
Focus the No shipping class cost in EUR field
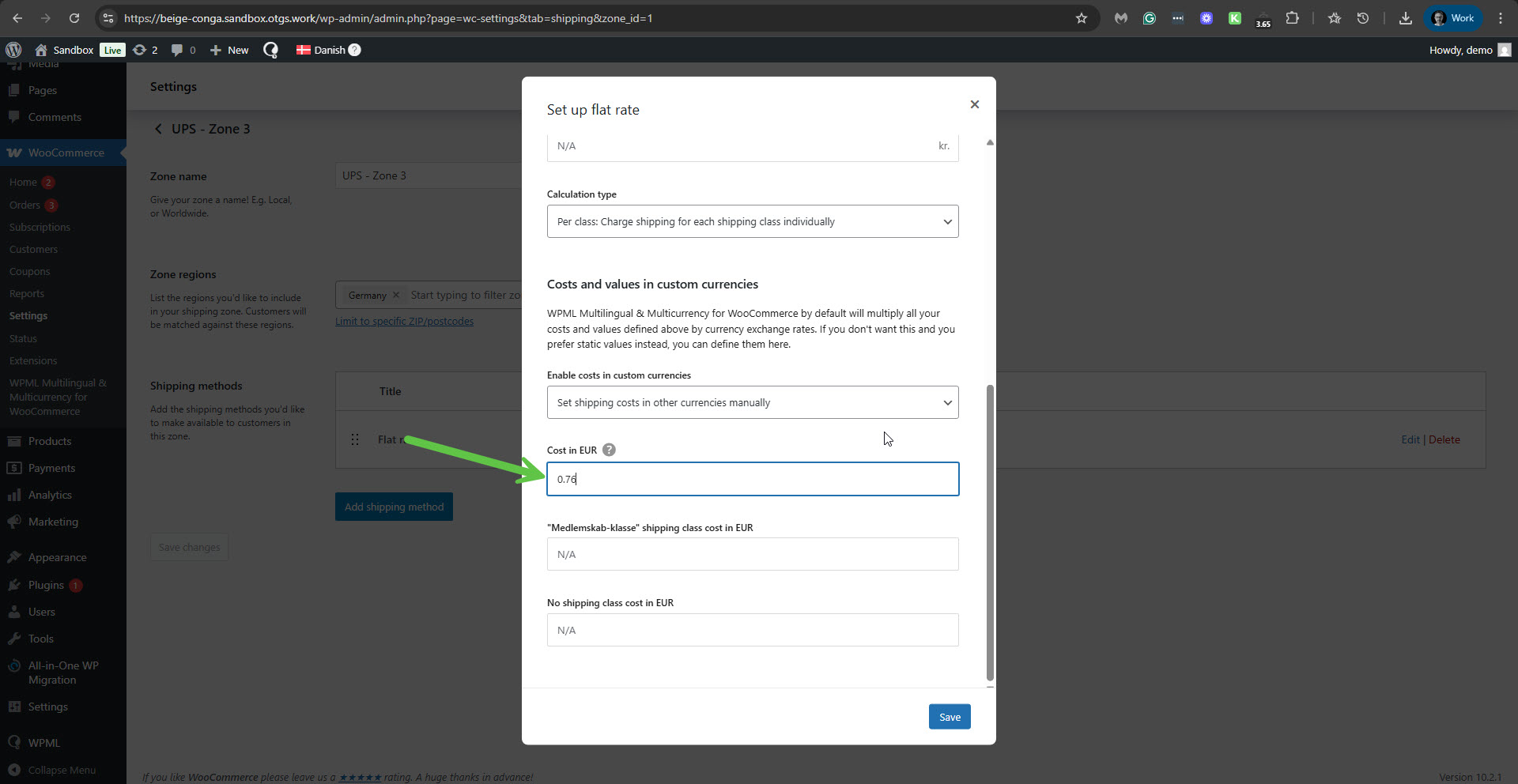pos(752,630)
